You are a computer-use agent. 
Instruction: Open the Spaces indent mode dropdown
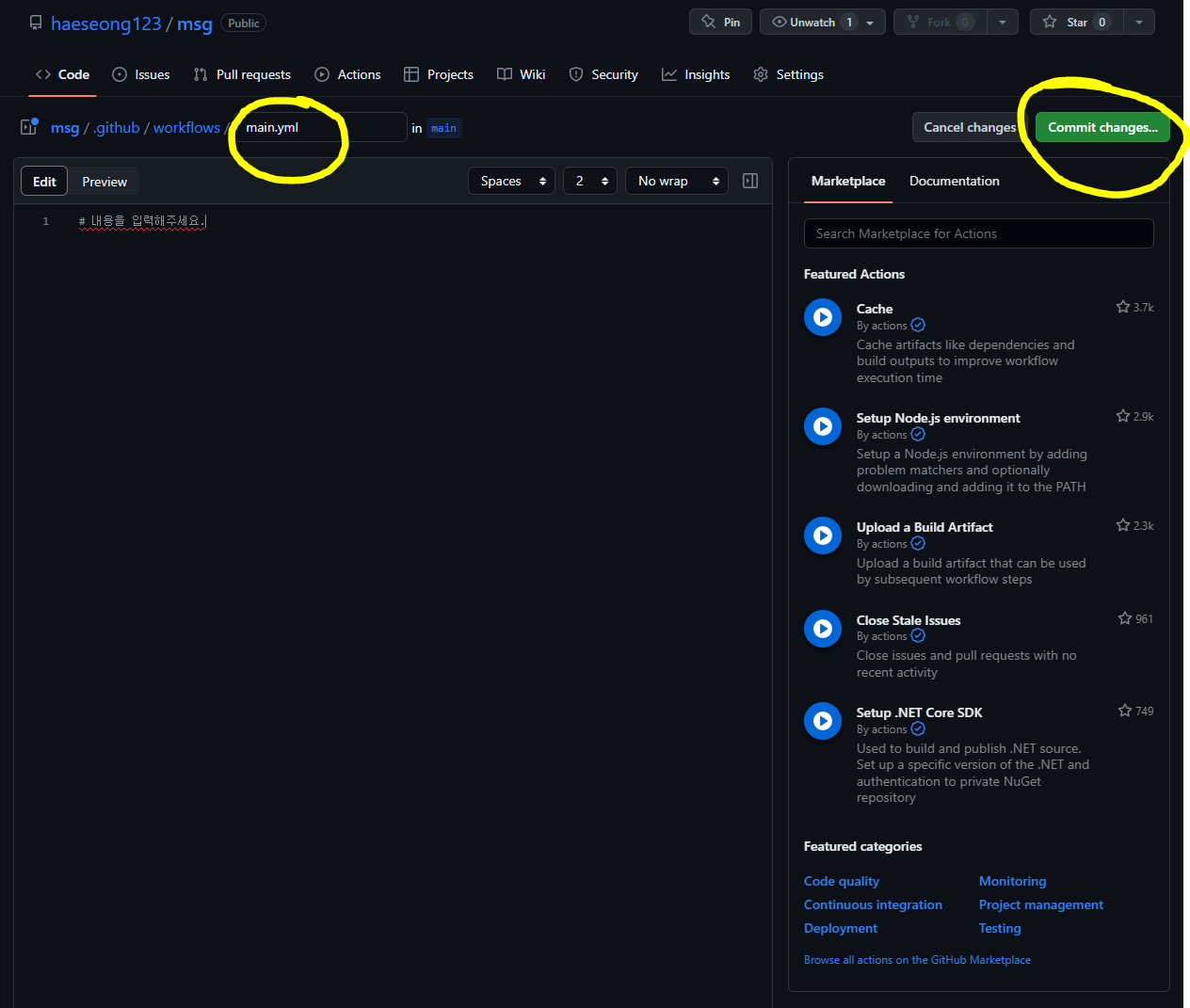511,181
